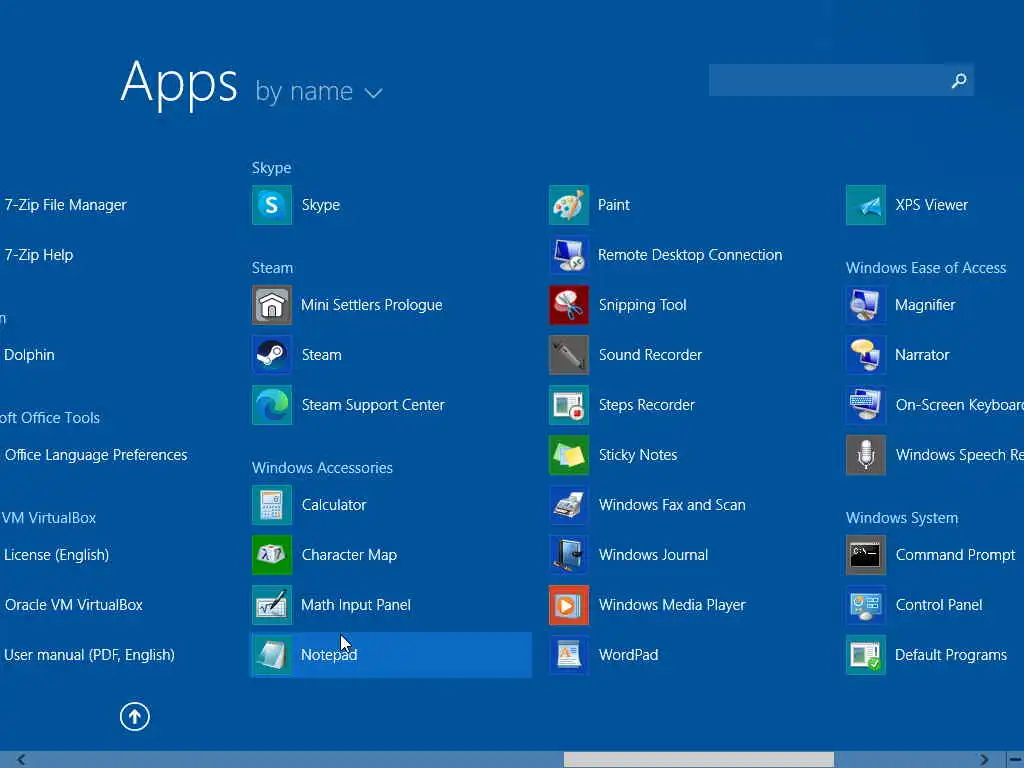Select the Office Tools group heading
Screen dimensions: 1024x768
coord(50,418)
